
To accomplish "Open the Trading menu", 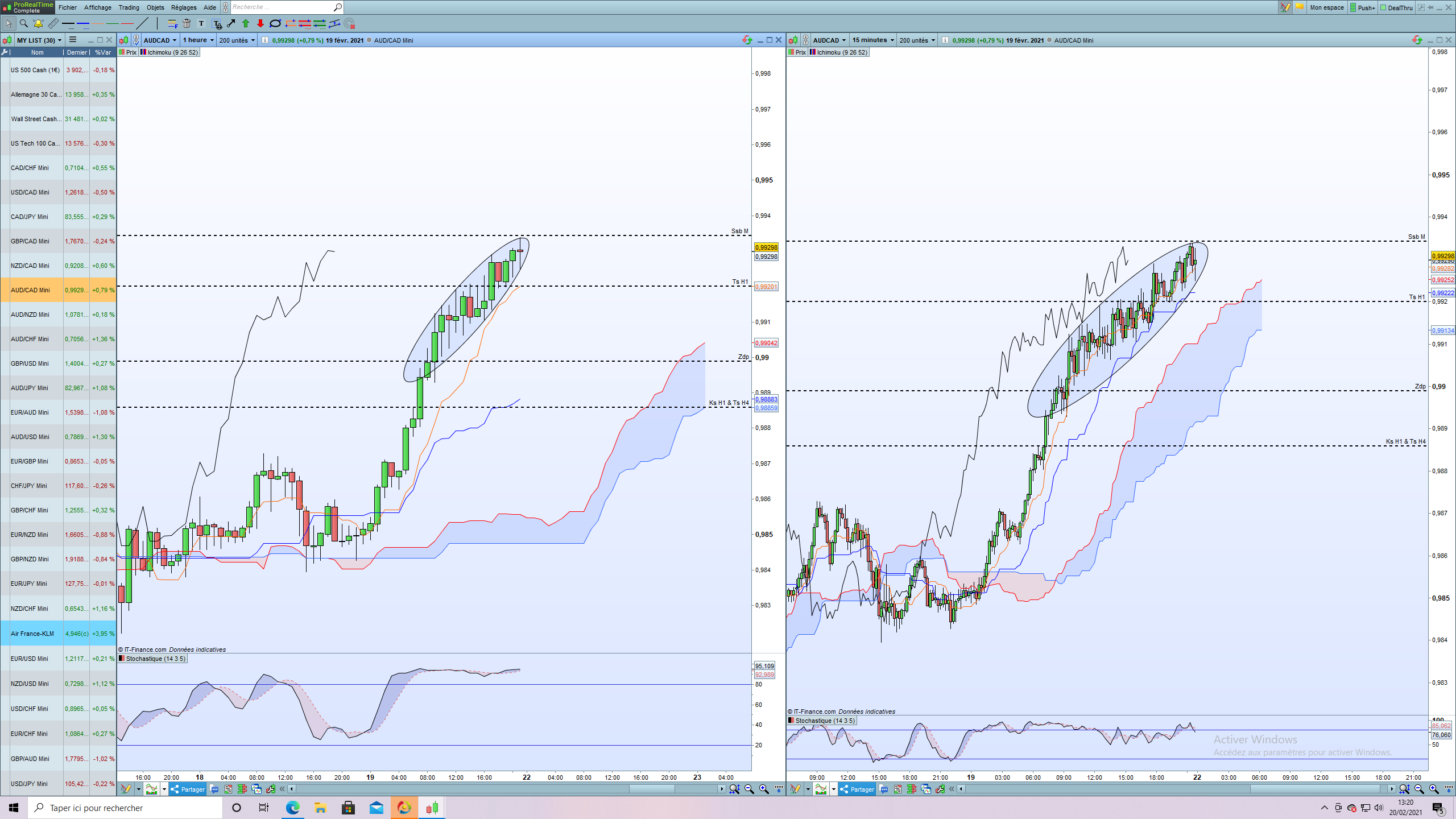I will (x=129, y=7).
